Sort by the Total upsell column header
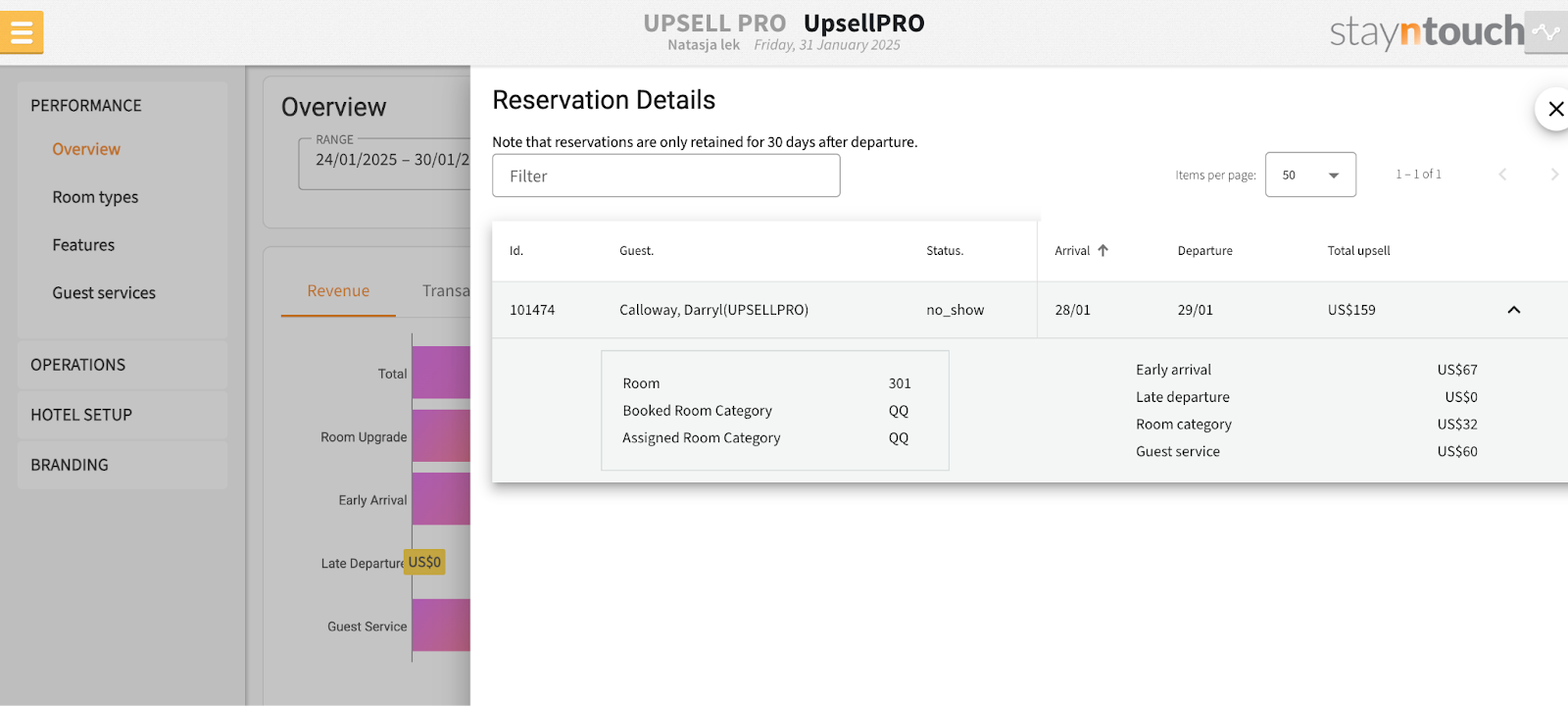The width and height of the screenshot is (1568, 706). click(1358, 251)
